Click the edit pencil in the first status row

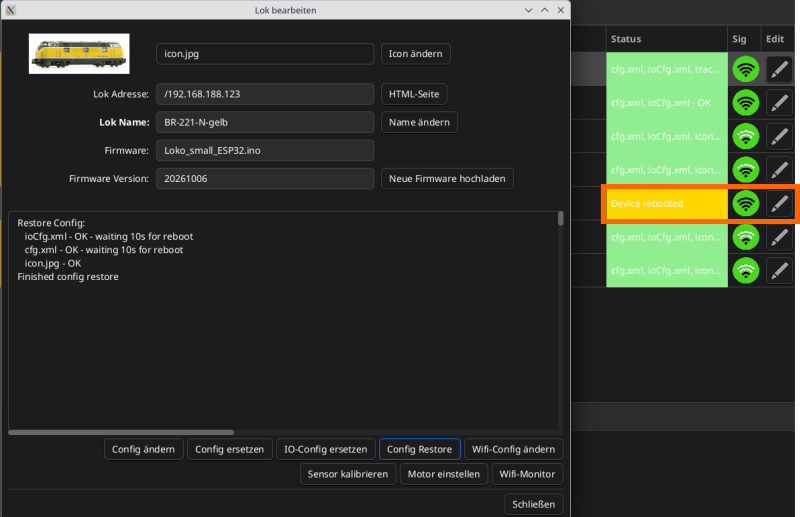click(x=779, y=69)
